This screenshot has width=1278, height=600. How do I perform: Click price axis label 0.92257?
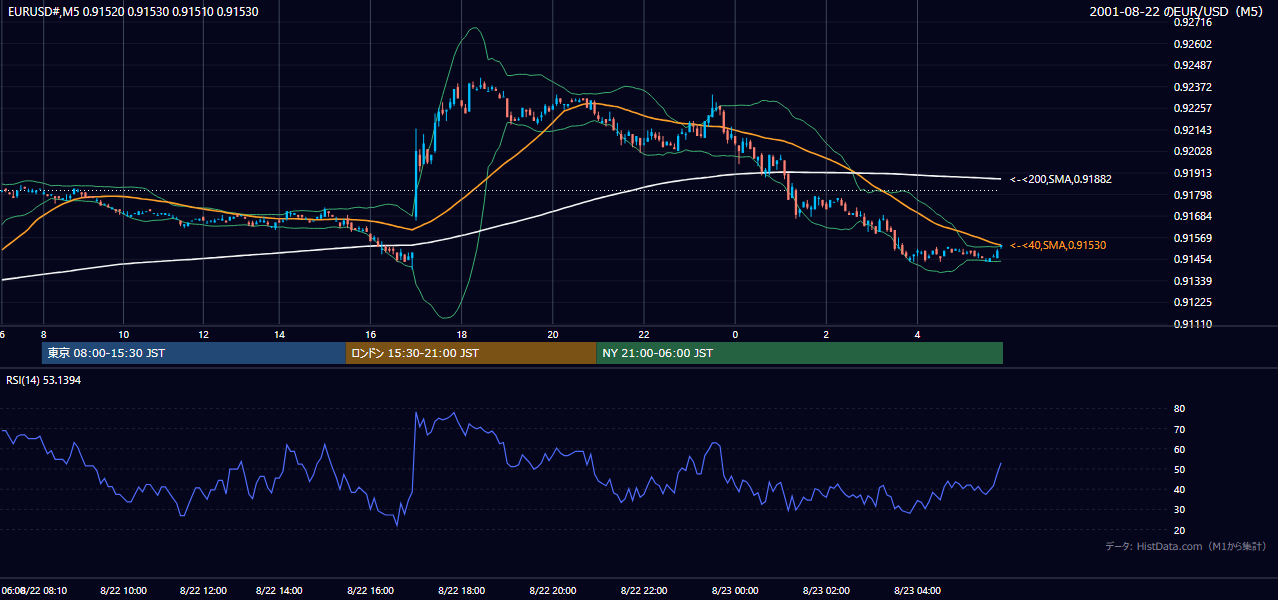[x=1192, y=108]
